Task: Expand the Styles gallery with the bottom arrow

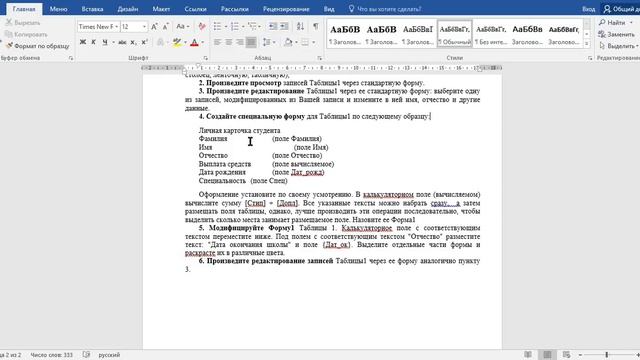Action: pyautogui.click(x=587, y=43)
